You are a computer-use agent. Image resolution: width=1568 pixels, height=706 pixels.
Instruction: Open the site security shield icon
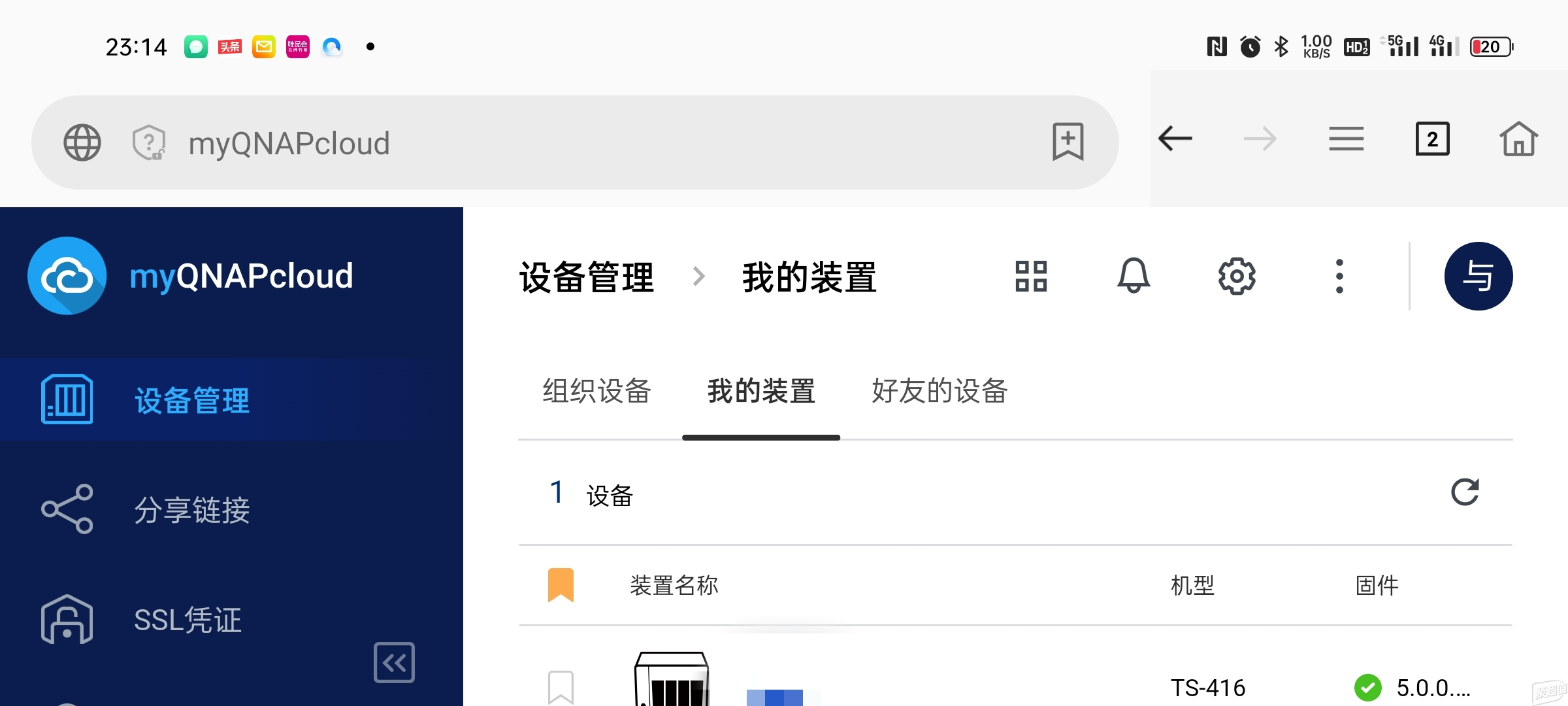149,143
